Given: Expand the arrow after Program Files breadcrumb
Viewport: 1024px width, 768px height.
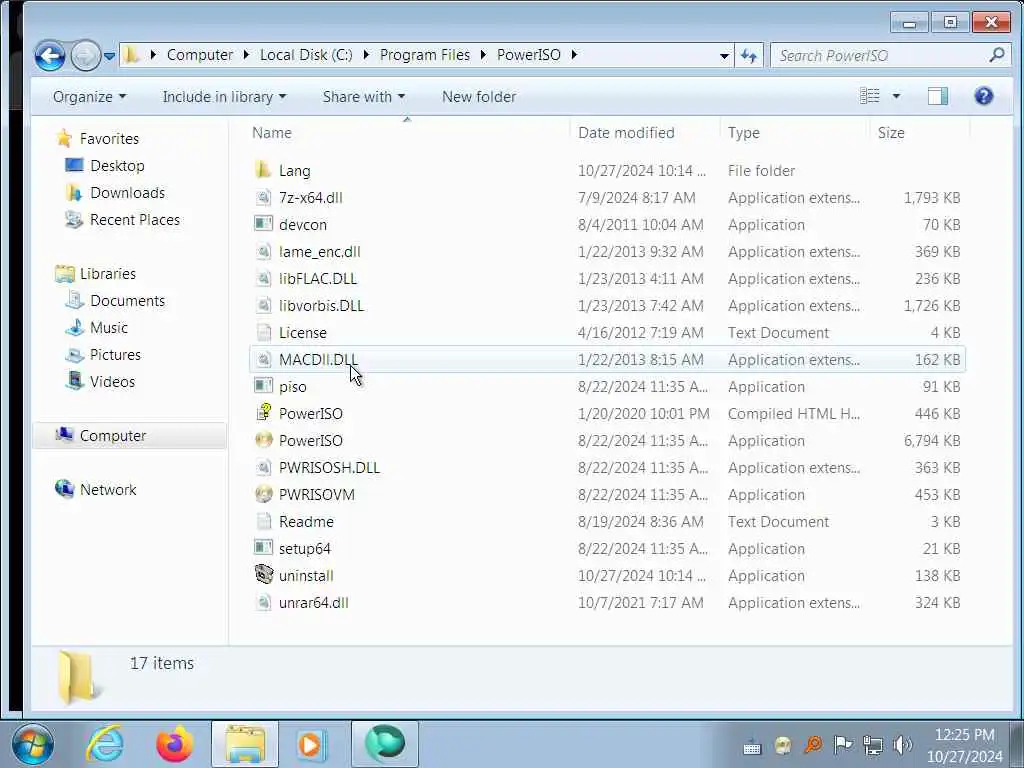Looking at the screenshot, I should coord(483,56).
